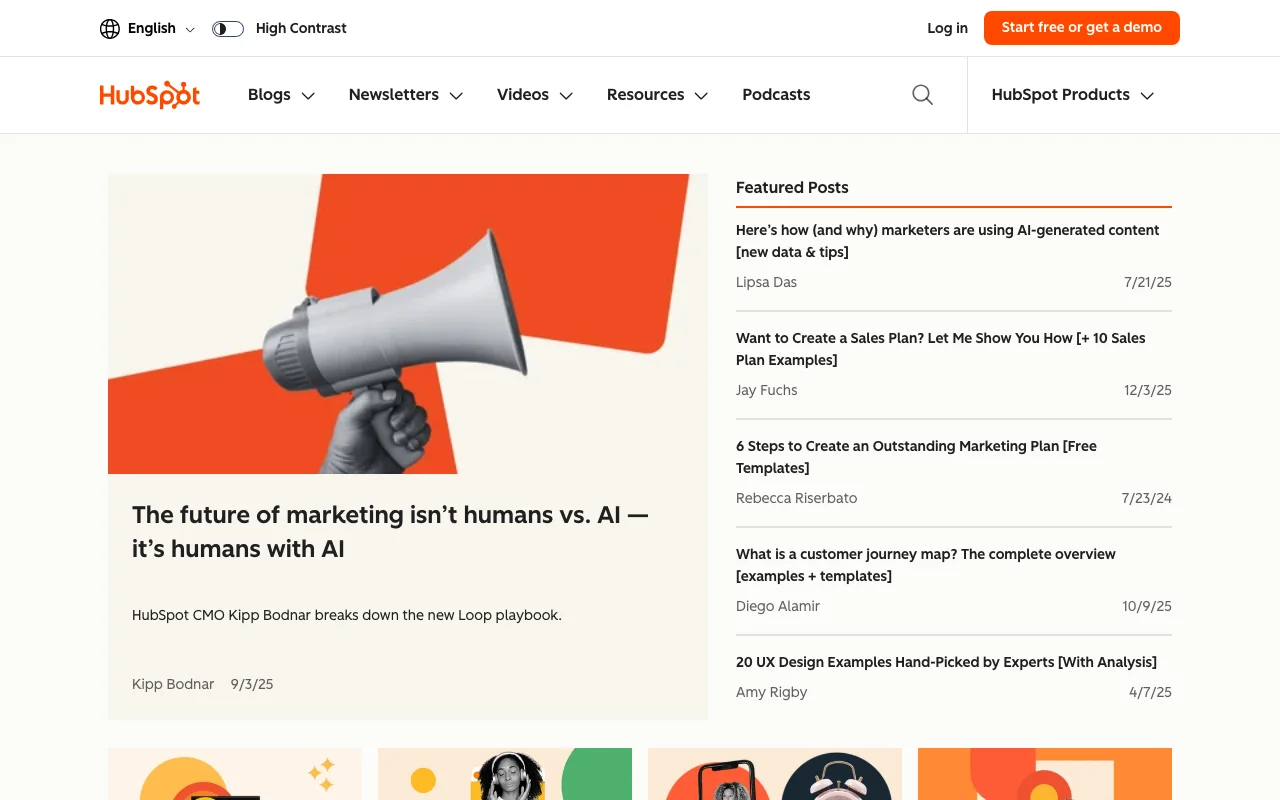The image size is (1280, 800).
Task: Open the Log in link
Action: click(946, 28)
